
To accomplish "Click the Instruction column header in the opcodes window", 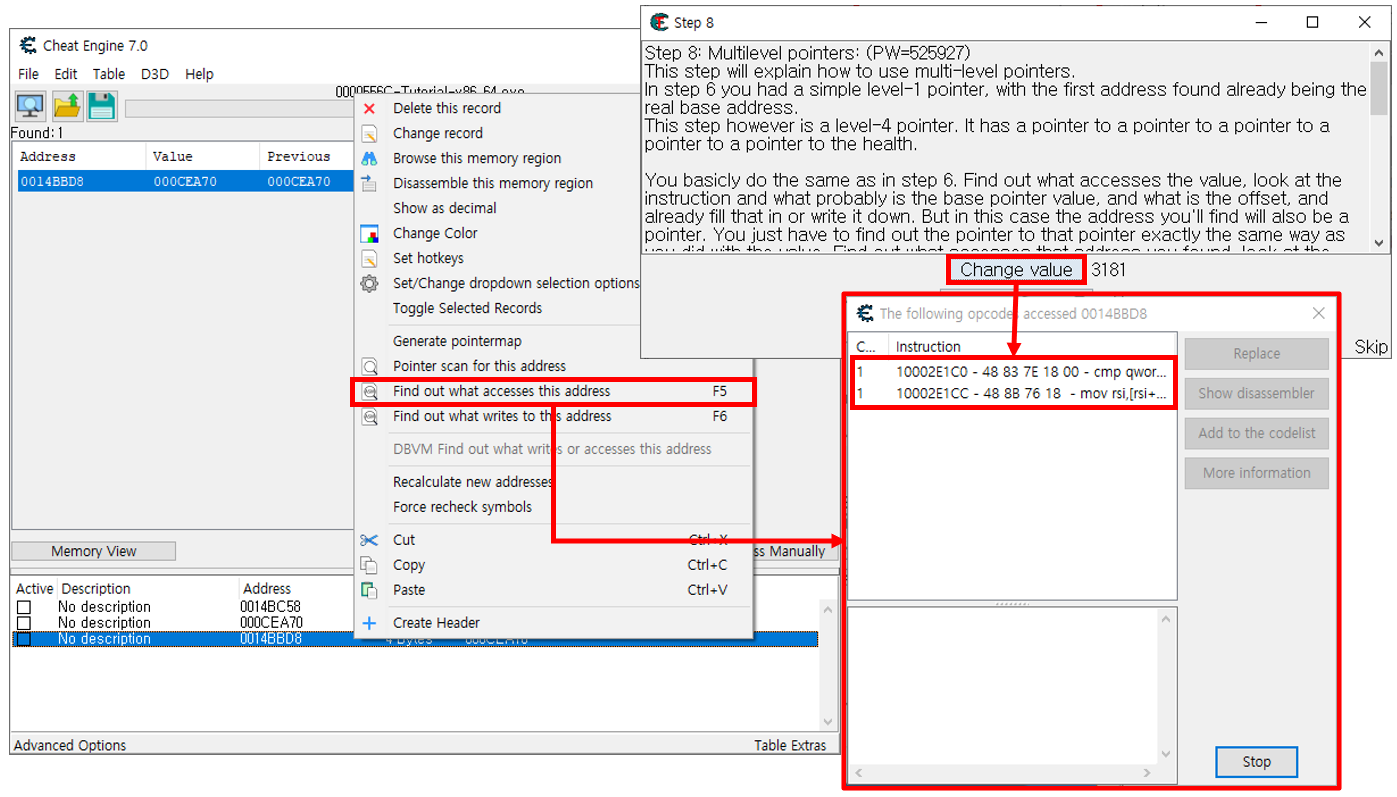I will 1032,346.
